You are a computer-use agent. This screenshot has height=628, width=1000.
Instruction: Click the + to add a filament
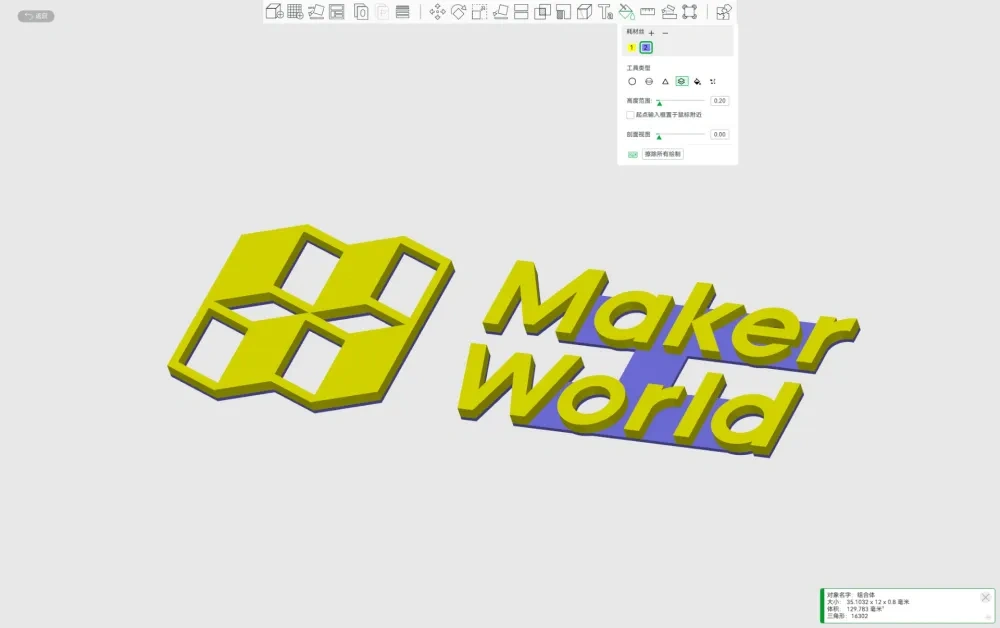[651, 33]
